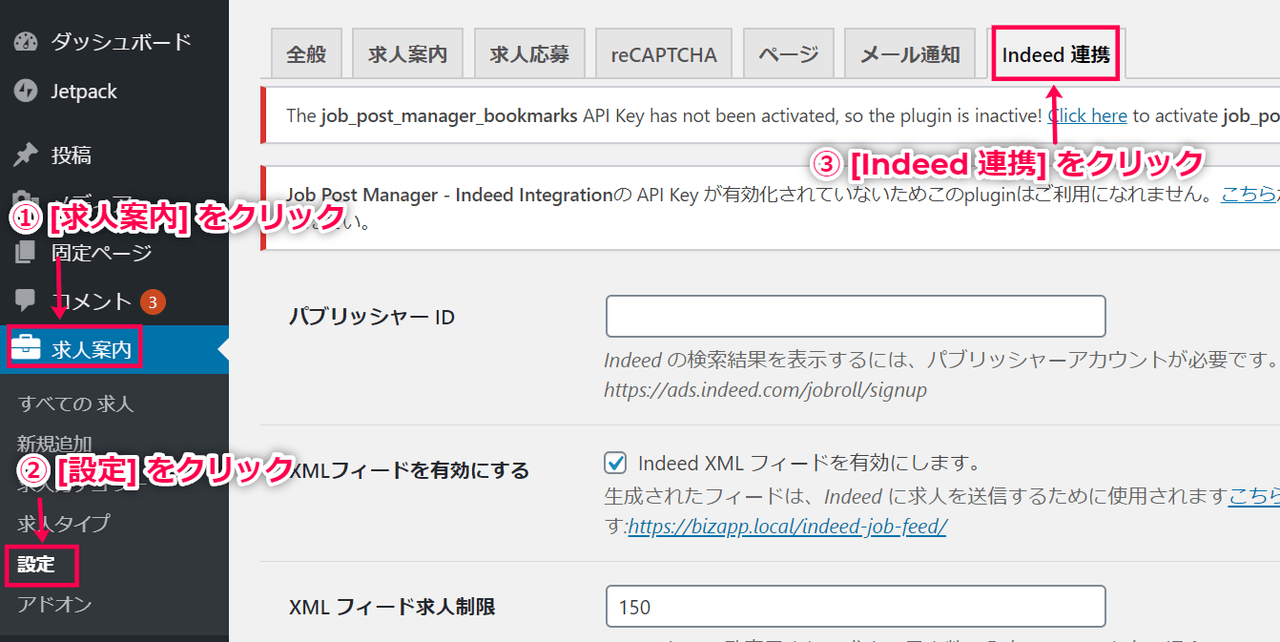
Task: Click the Dashboard gauge icon
Action: click(x=26, y=42)
